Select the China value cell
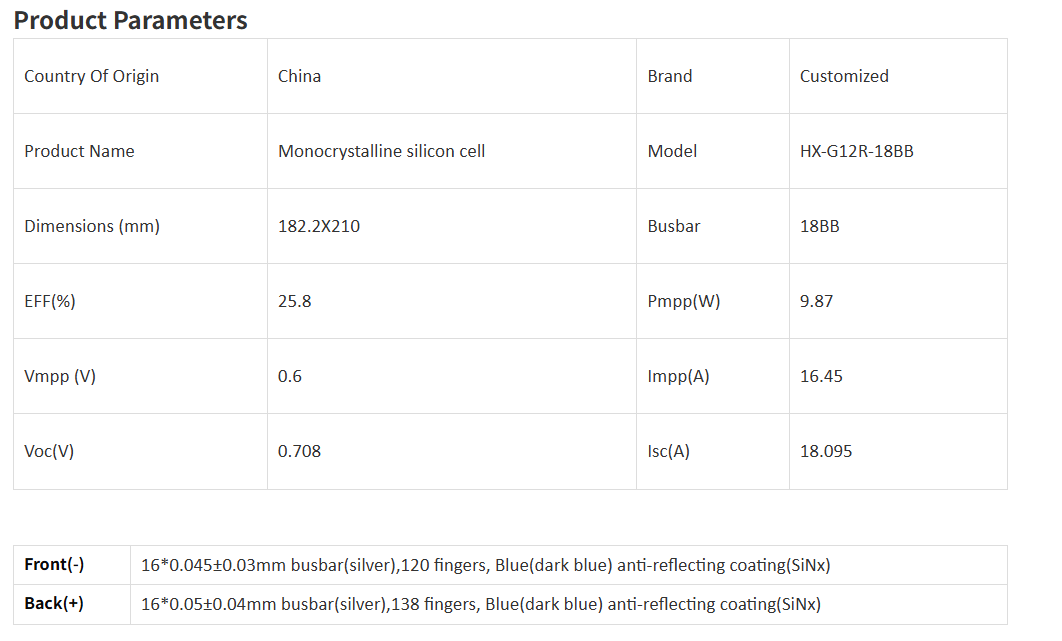 point(299,76)
